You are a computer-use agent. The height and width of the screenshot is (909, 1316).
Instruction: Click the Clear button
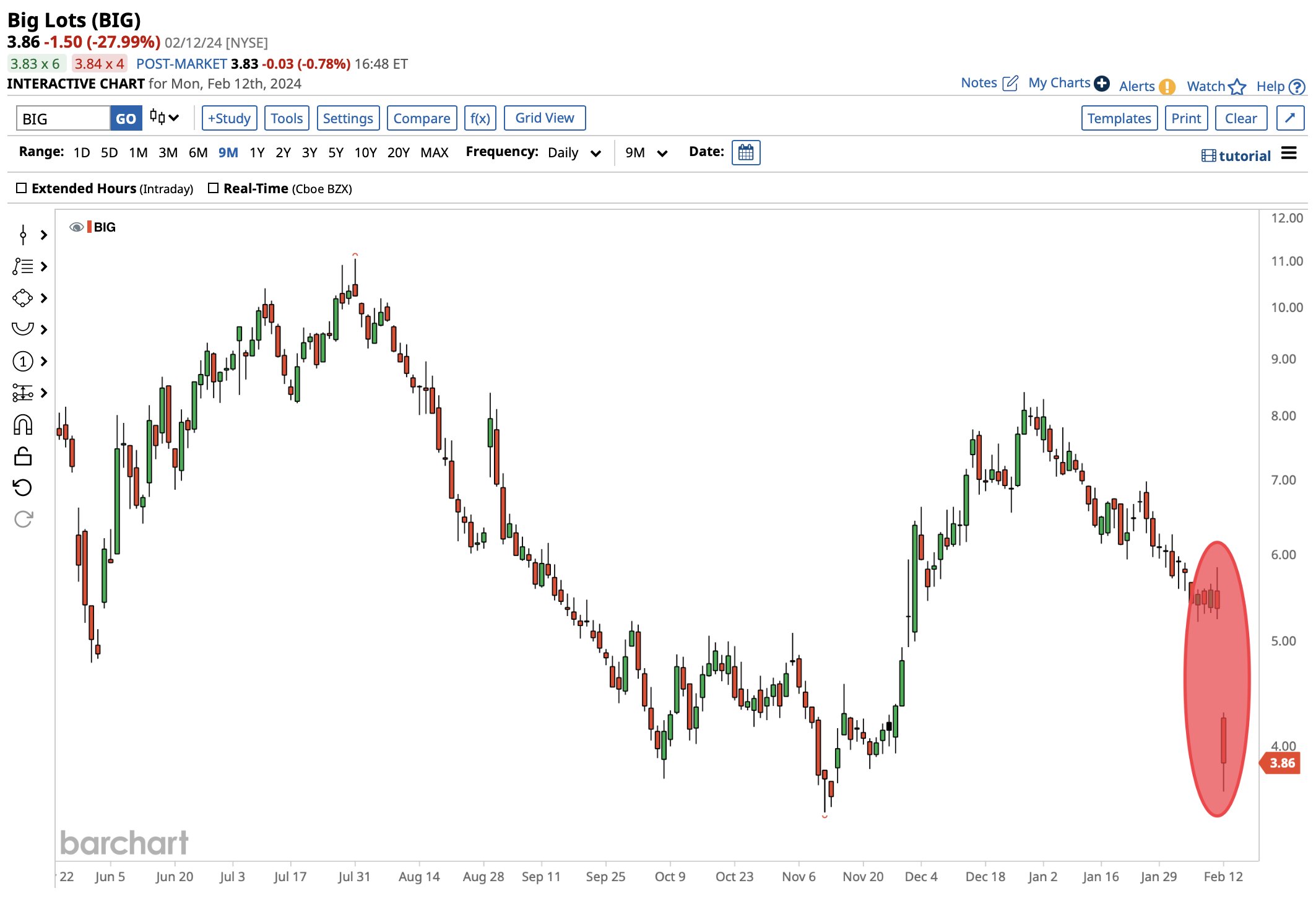[1241, 118]
